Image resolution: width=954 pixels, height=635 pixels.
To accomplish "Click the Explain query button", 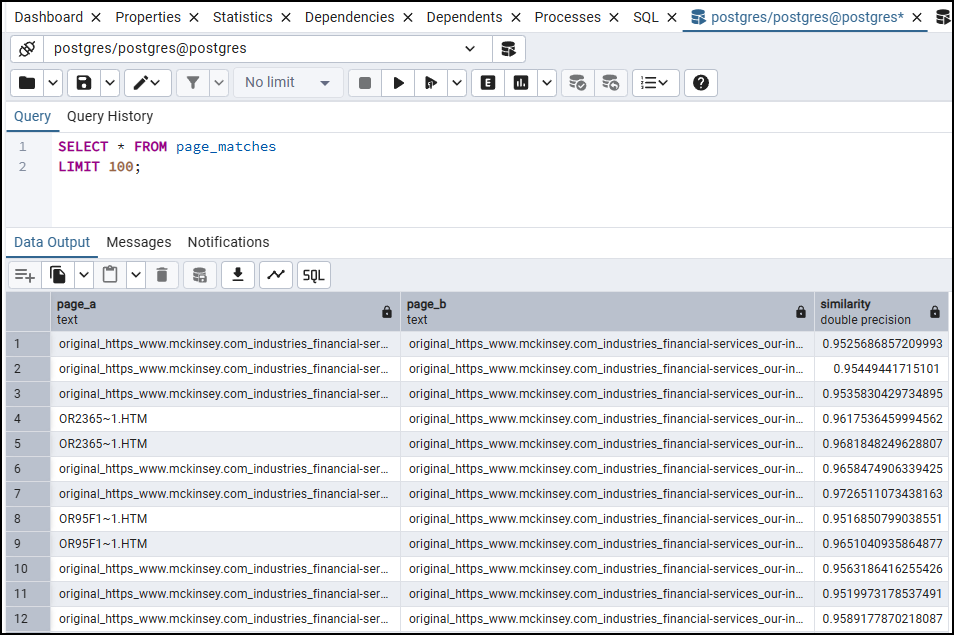I will 488,83.
